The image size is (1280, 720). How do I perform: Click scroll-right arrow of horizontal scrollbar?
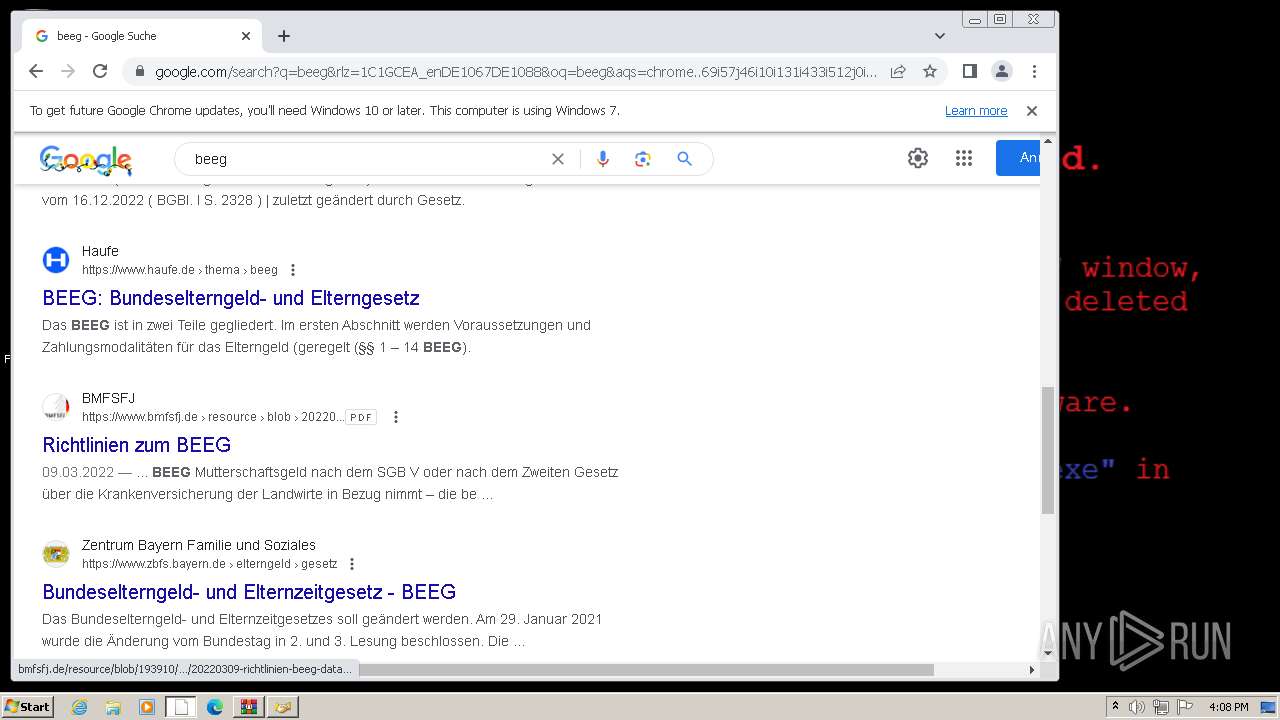coord(1032,669)
